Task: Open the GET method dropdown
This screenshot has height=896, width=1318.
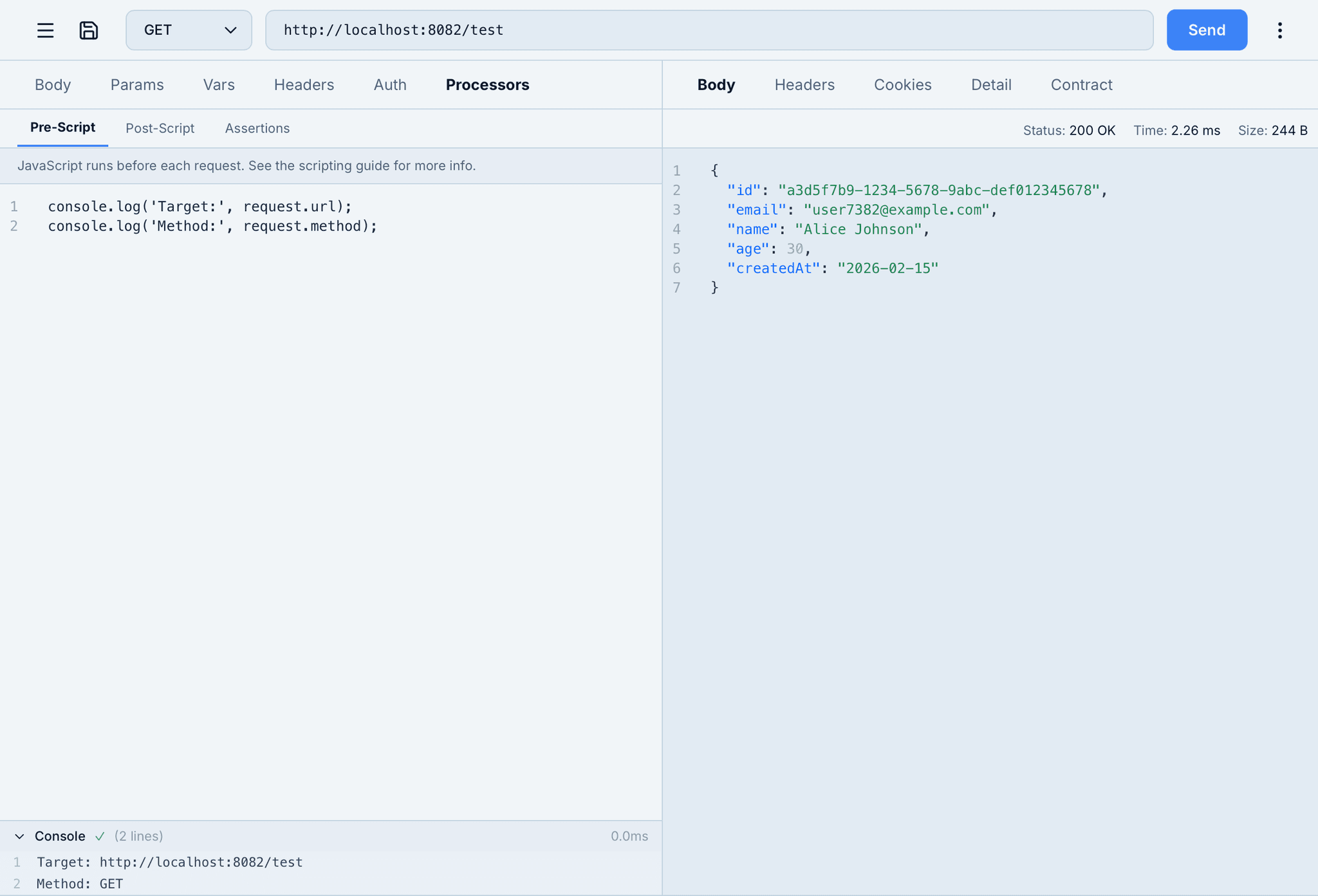Action: (x=189, y=30)
